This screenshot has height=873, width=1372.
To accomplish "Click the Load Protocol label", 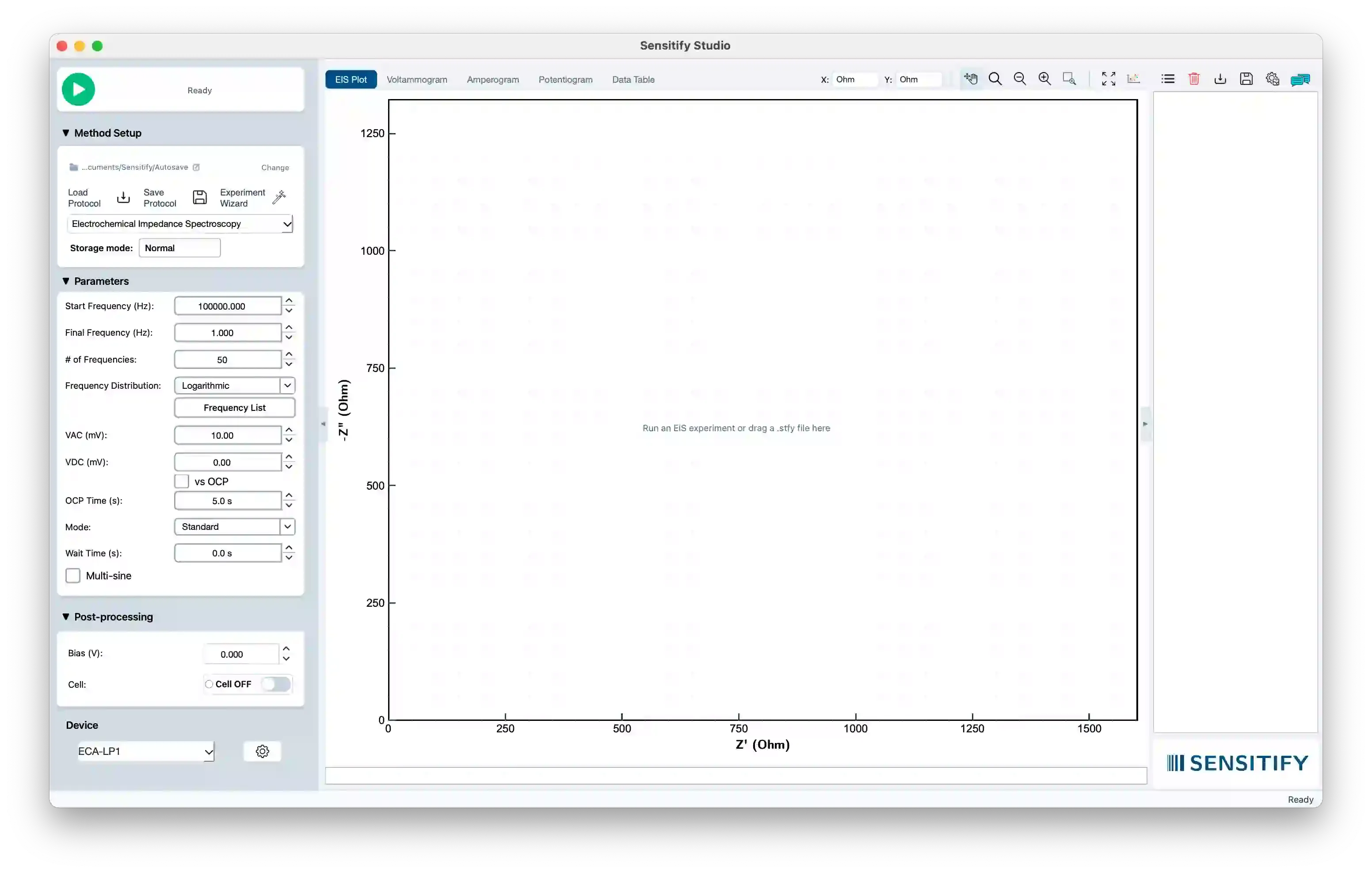I will [84, 198].
